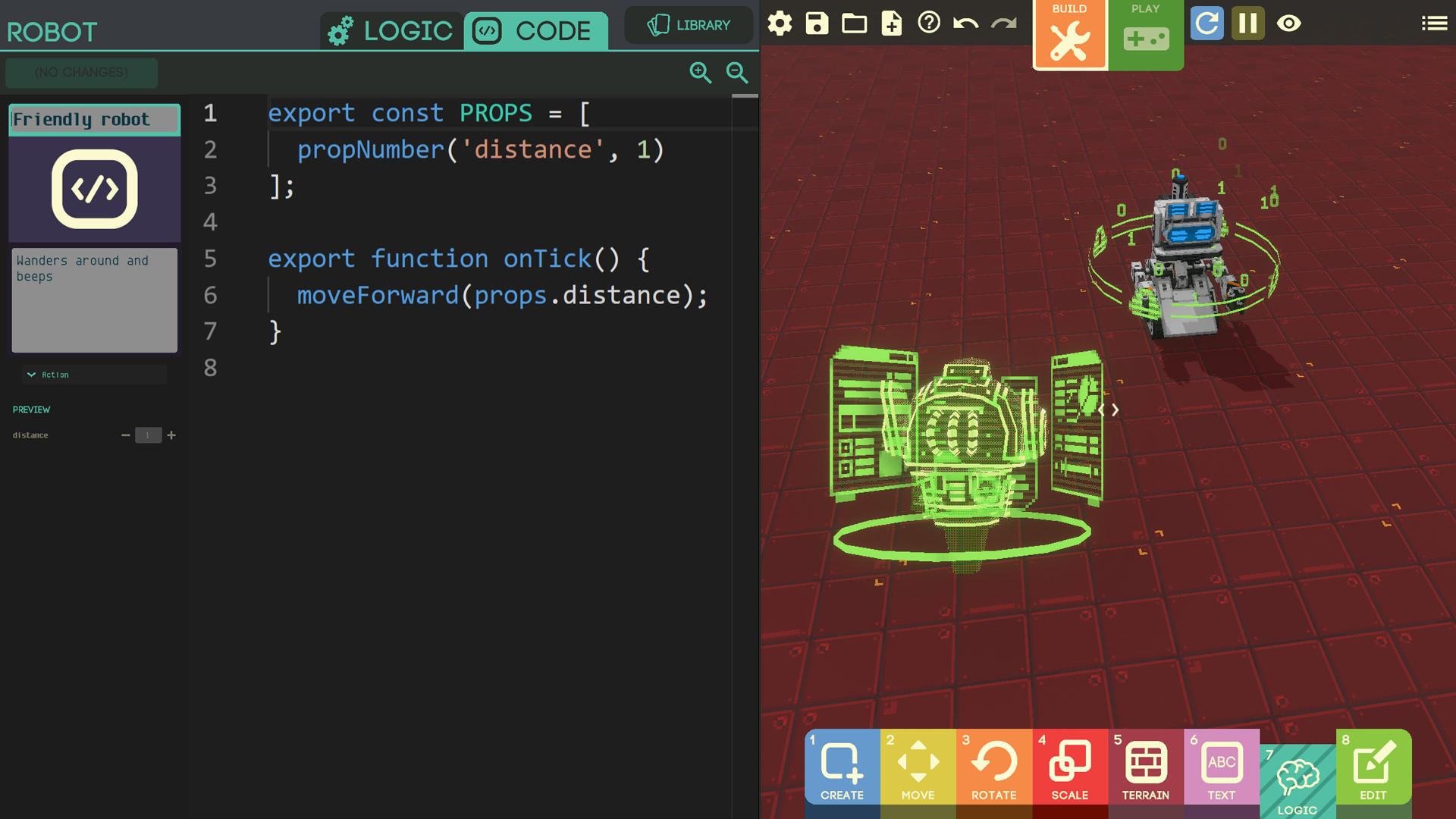Image resolution: width=1456 pixels, height=819 pixels.
Task: Pause the simulation
Action: pyautogui.click(x=1247, y=24)
